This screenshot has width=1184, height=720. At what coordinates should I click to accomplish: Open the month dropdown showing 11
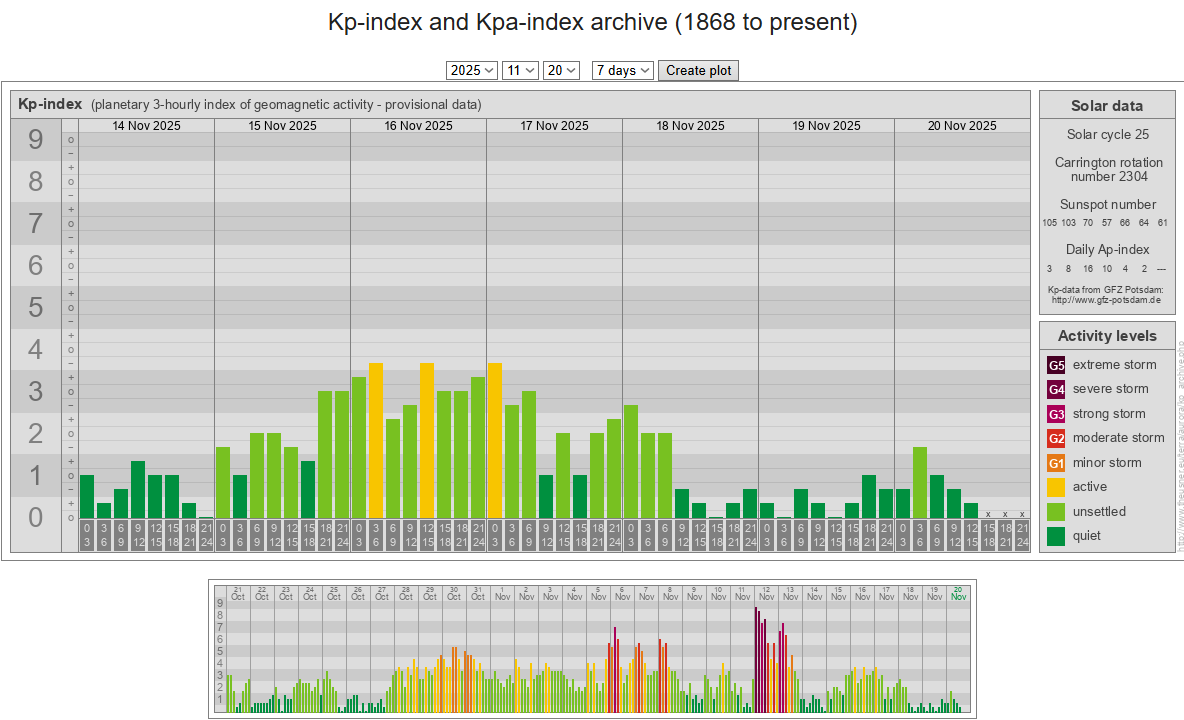point(519,70)
